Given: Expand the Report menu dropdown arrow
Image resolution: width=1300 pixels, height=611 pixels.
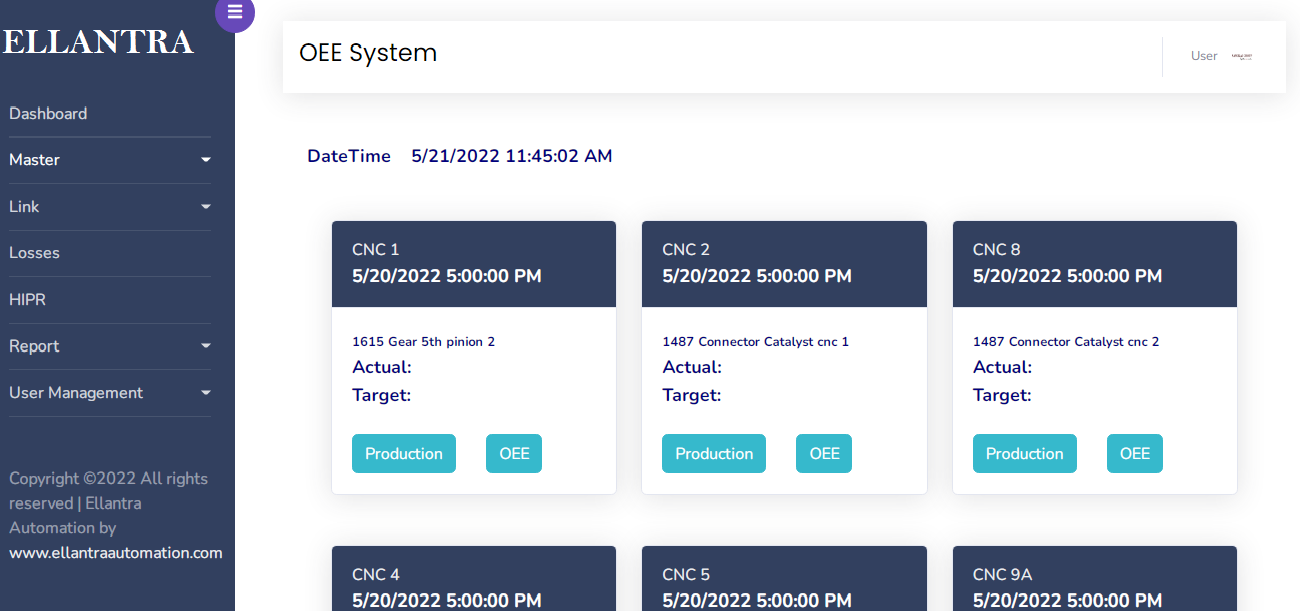Looking at the screenshot, I should point(205,346).
